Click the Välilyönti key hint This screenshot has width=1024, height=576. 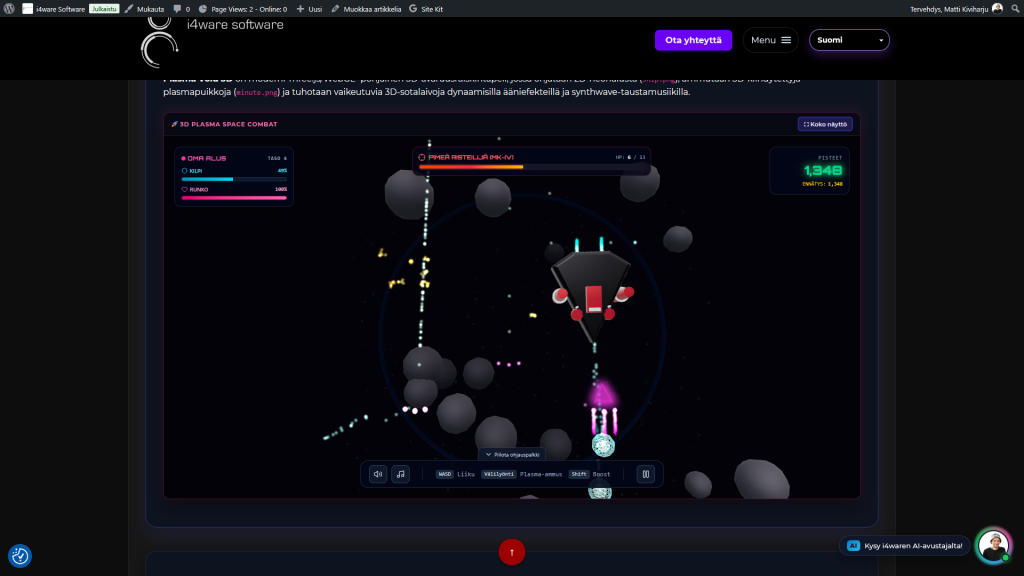499,474
